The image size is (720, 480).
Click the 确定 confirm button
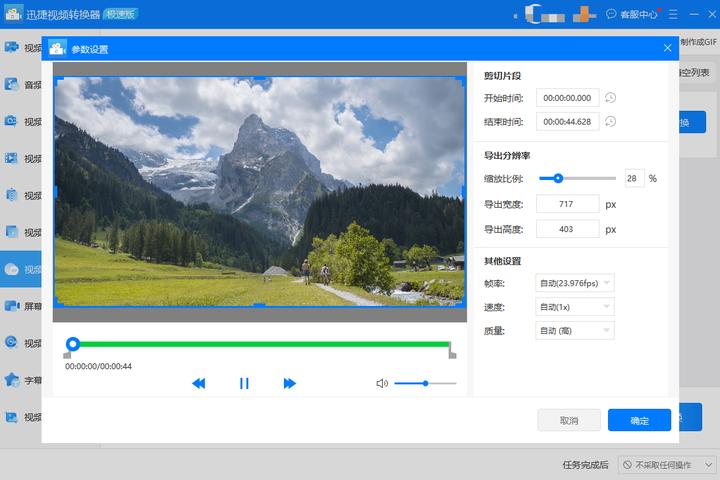639,420
